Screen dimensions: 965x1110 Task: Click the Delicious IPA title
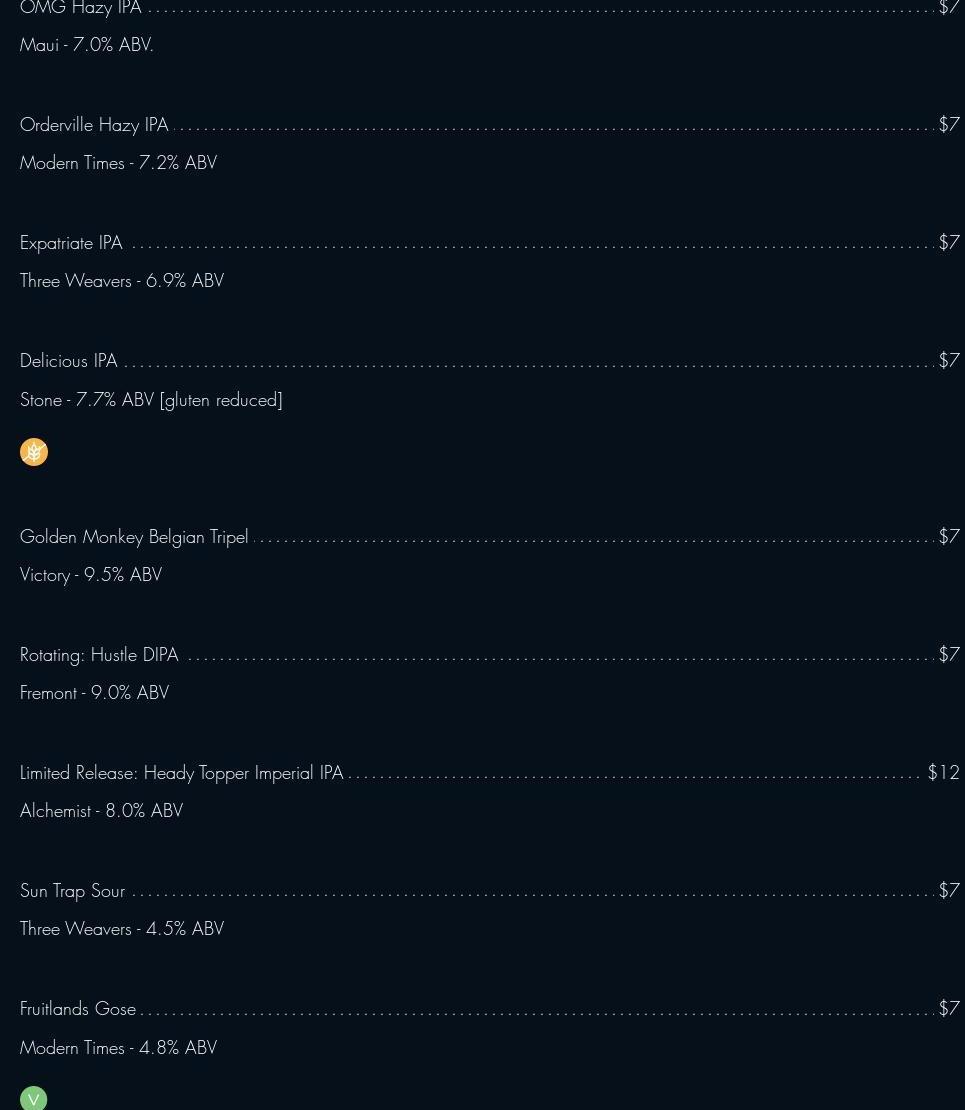tap(69, 361)
